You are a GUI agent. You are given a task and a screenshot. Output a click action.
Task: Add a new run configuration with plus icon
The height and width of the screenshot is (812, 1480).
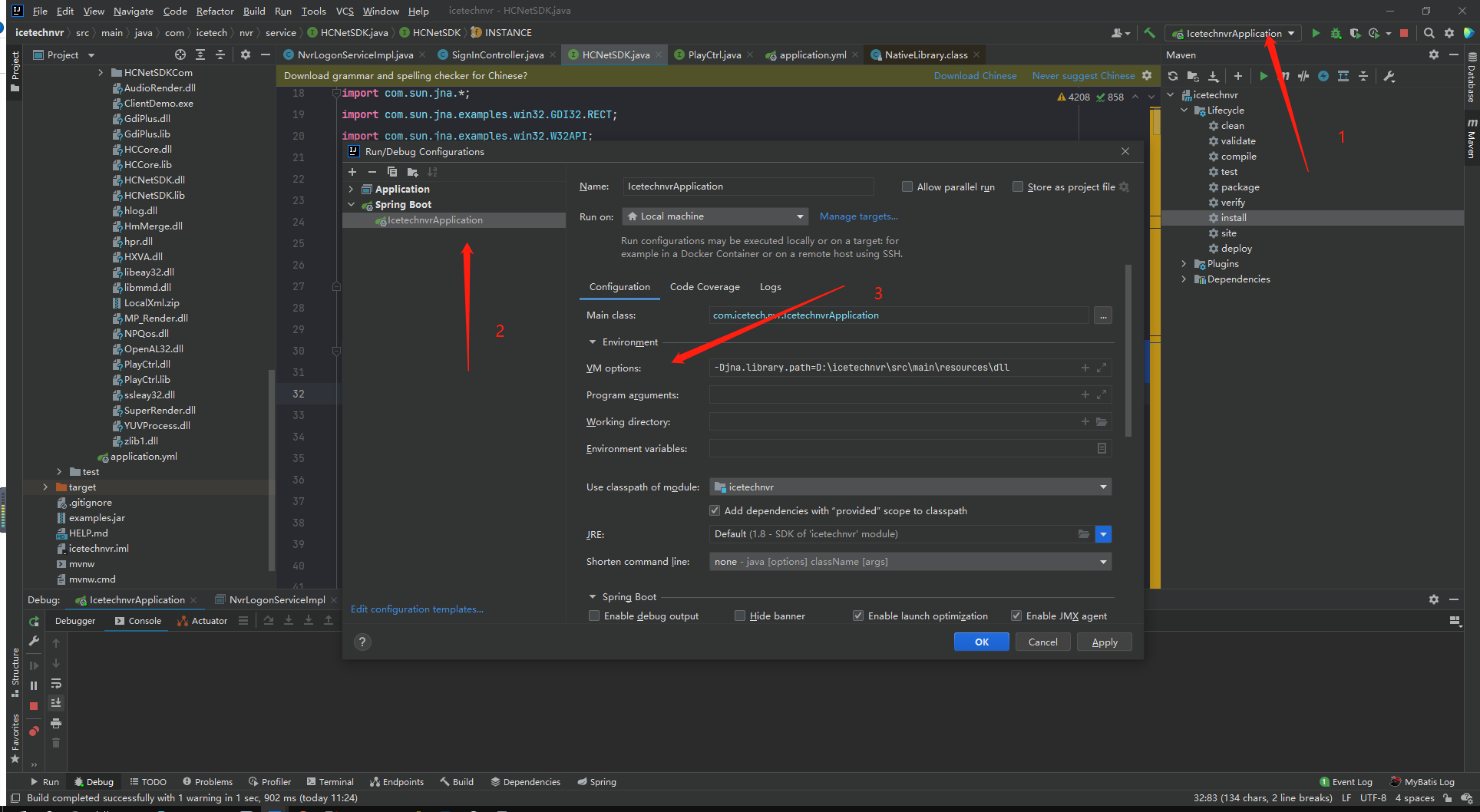[352, 172]
